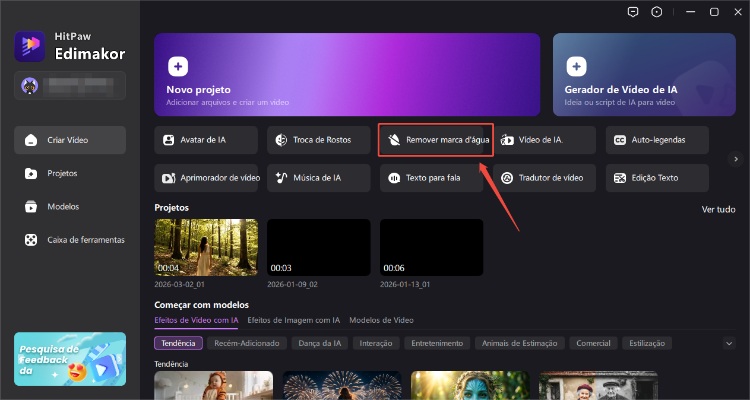Screen dimensions: 750x400
Task: Click the plus icon on Gerador de Vídeo de IA
Action: point(576,67)
